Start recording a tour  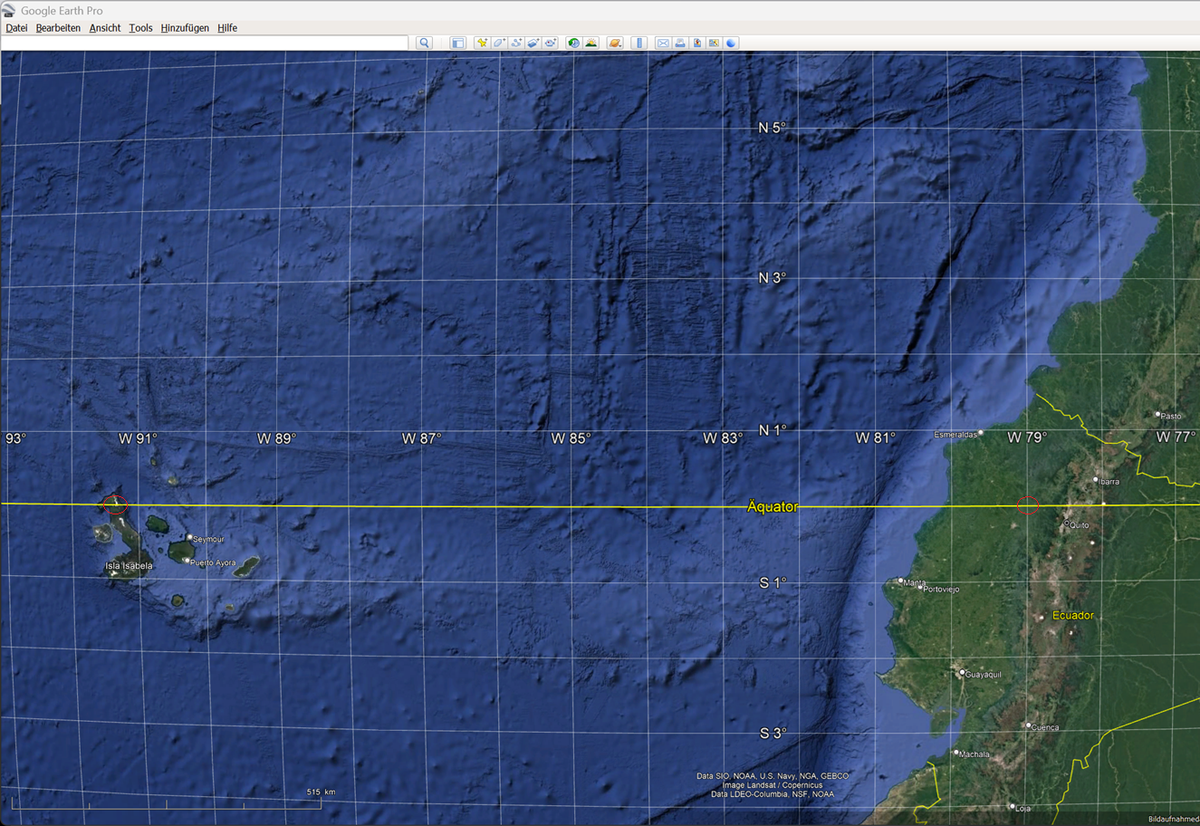[x=550, y=43]
